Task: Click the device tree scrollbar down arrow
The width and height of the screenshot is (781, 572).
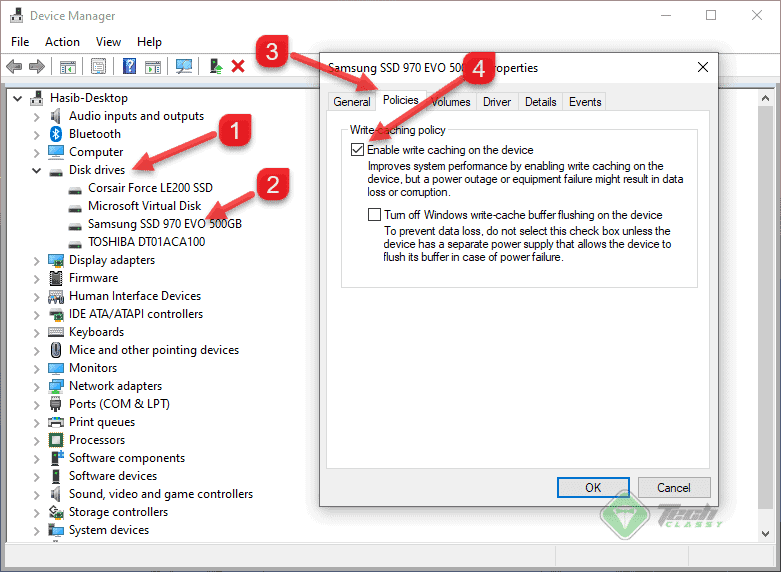Action: click(x=766, y=534)
